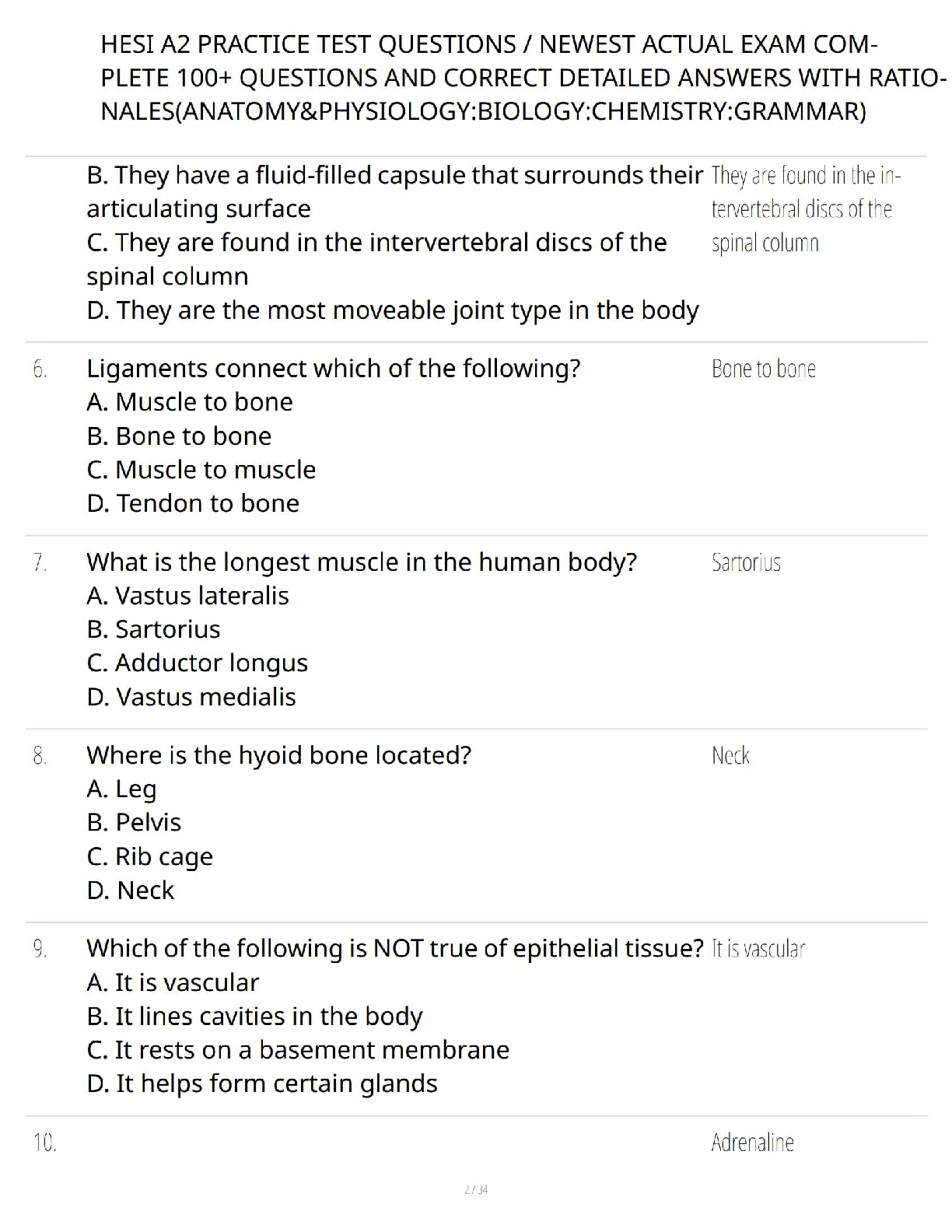The height and width of the screenshot is (1232, 952).
Task: Select "D. They are the most moveable joint type"
Action: coord(393,310)
